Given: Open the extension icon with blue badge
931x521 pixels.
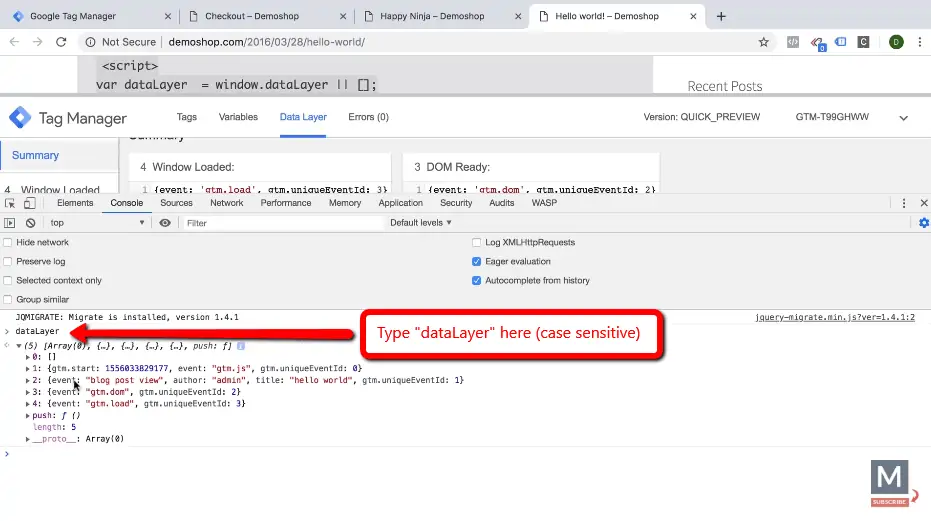Looking at the screenshot, I should coord(818,43).
